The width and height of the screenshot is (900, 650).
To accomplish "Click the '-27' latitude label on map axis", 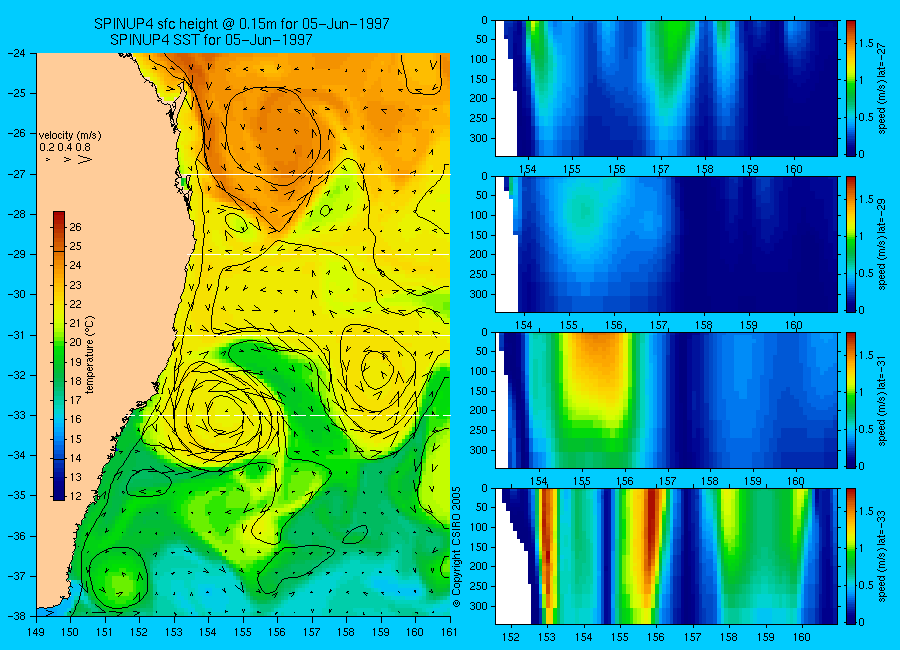I will (16, 174).
